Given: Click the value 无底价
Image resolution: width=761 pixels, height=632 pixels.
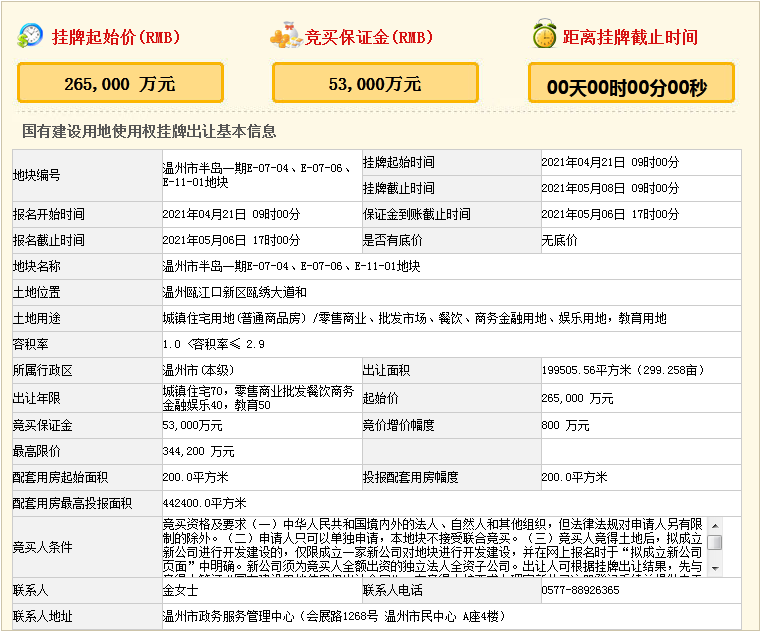Looking at the screenshot, I should pyautogui.click(x=559, y=240).
